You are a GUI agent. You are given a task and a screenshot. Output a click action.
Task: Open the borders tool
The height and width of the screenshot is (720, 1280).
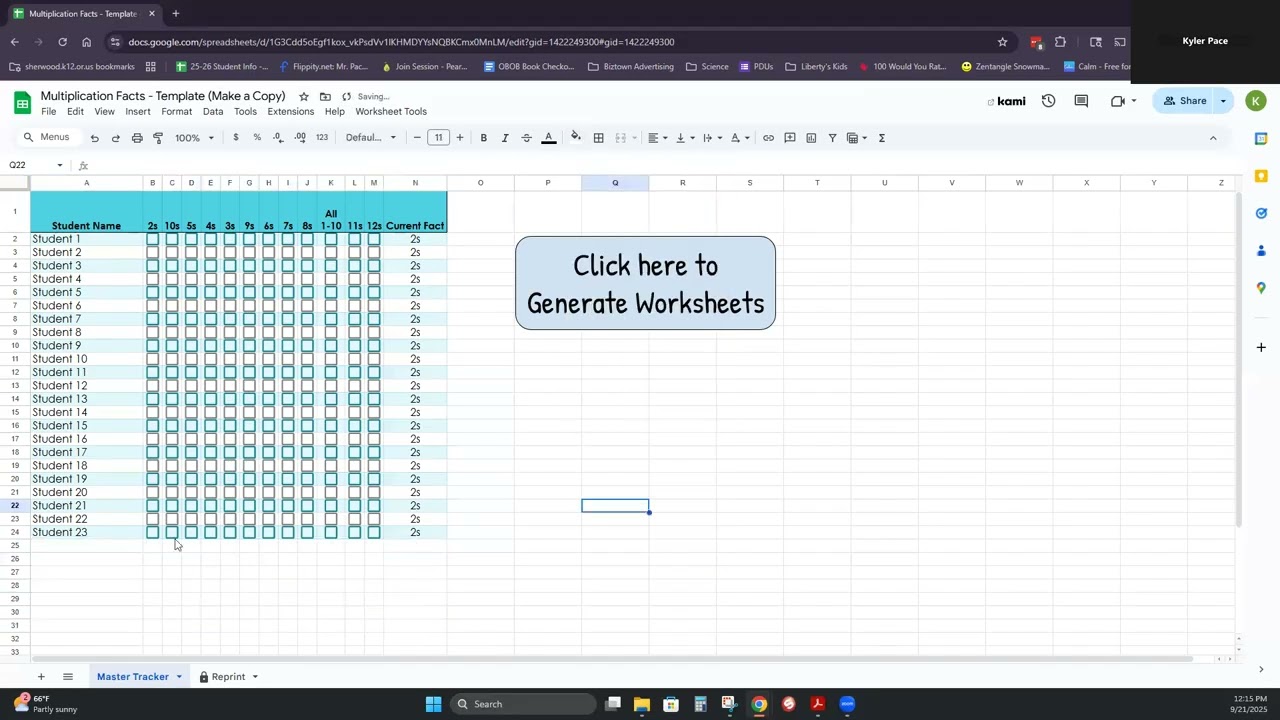pos(599,138)
